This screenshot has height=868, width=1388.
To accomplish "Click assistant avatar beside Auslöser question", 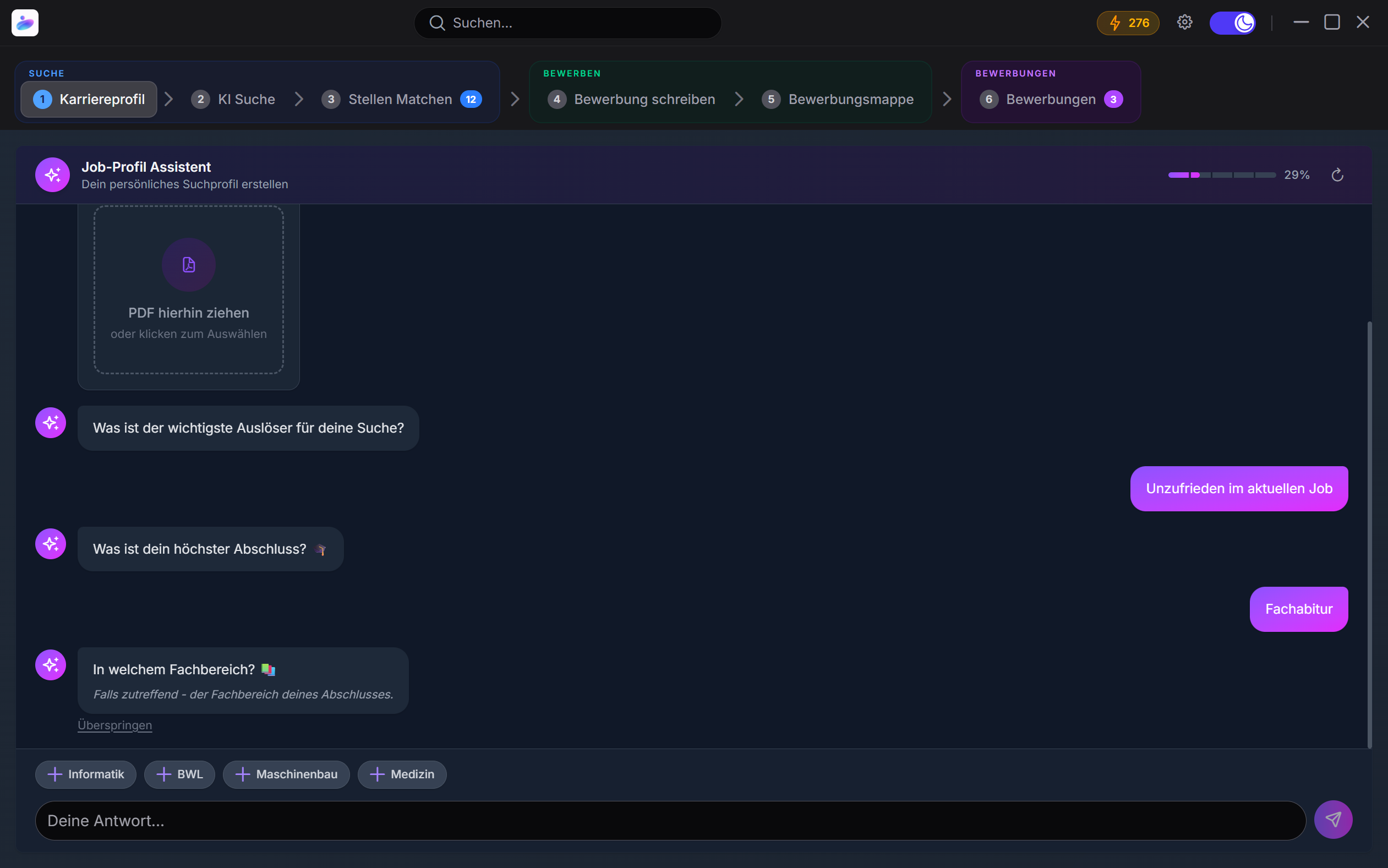I will click(x=51, y=423).
